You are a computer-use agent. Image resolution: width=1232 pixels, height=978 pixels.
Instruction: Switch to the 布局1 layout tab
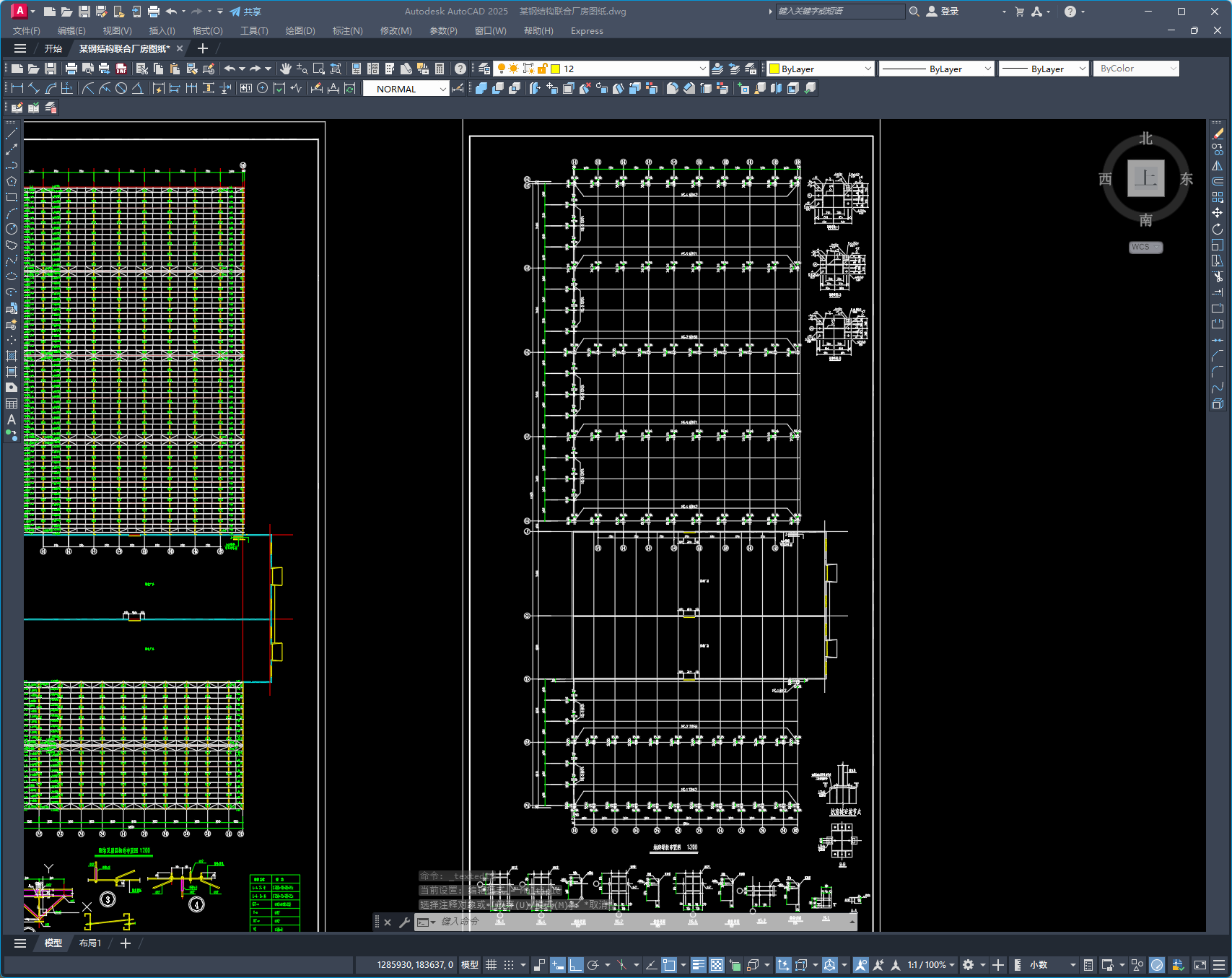[90, 943]
